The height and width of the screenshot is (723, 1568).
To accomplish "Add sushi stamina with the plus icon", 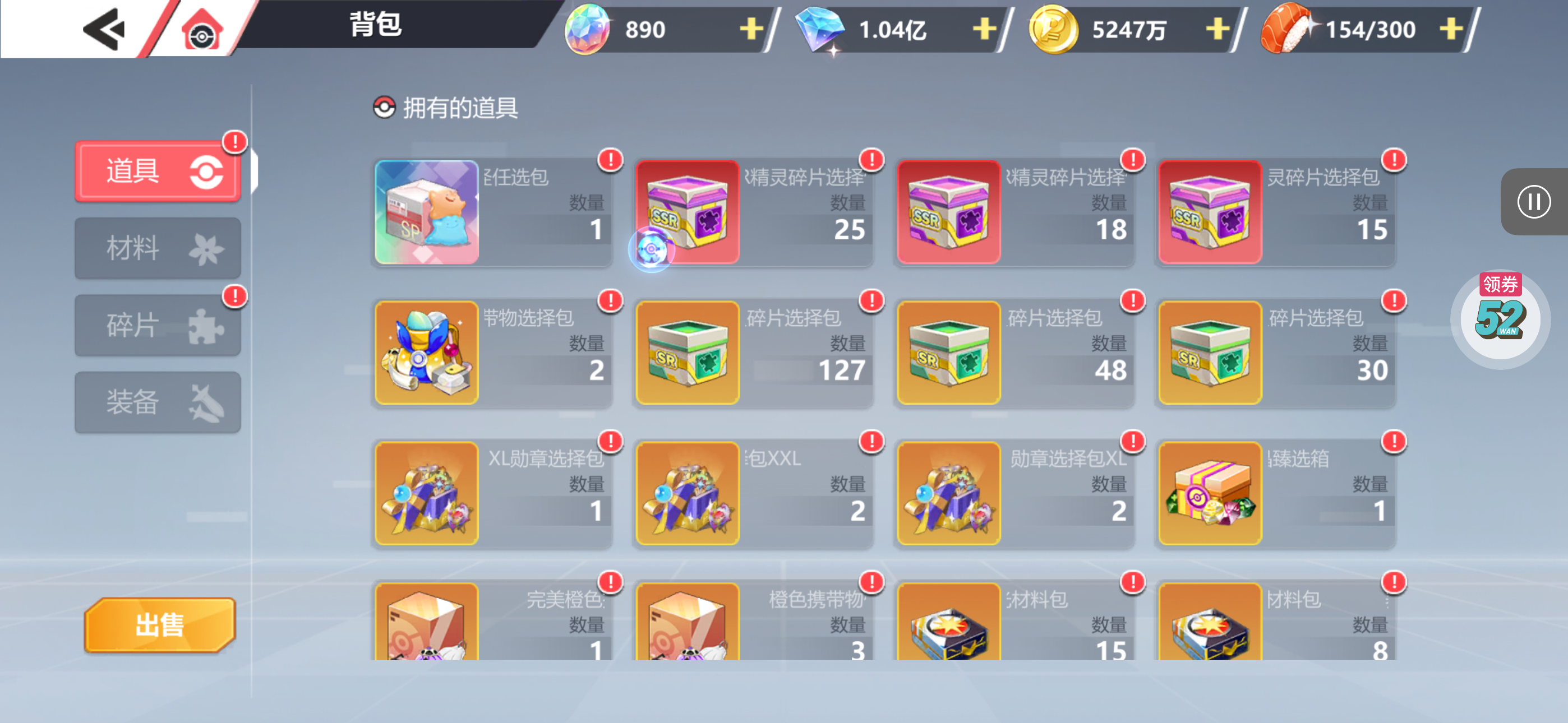I will pyautogui.click(x=1451, y=29).
